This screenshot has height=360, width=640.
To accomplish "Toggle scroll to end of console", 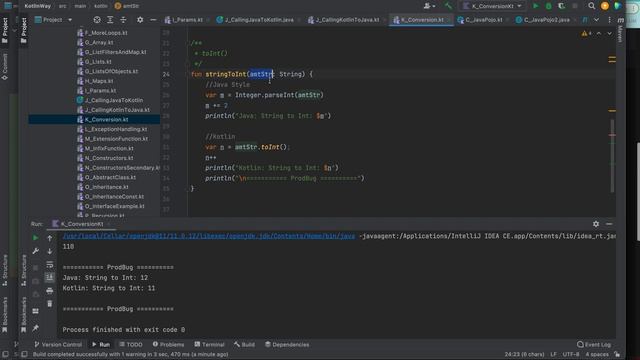I will click(x=49, y=278).
